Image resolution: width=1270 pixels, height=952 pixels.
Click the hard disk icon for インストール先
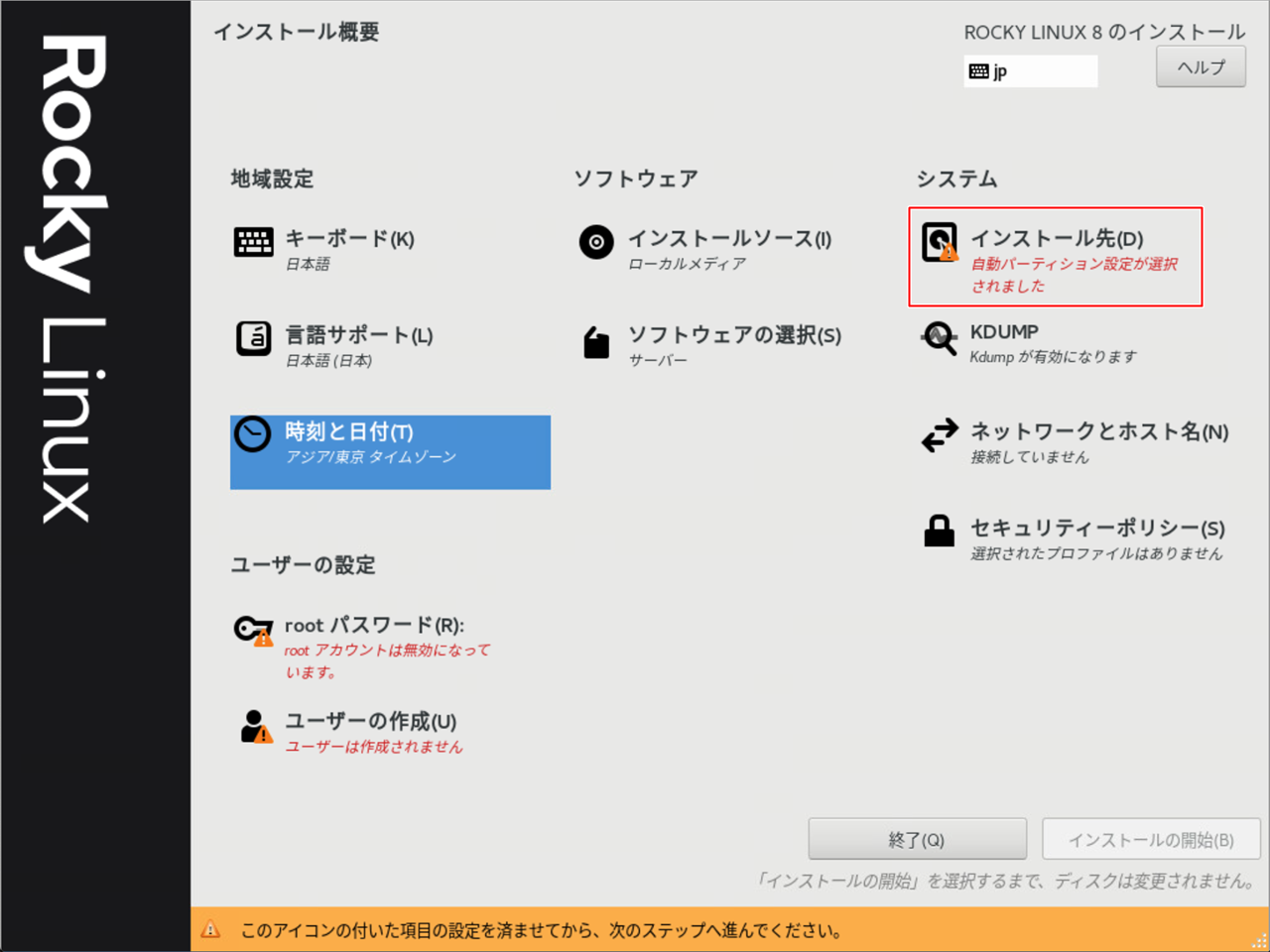(939, 242)
